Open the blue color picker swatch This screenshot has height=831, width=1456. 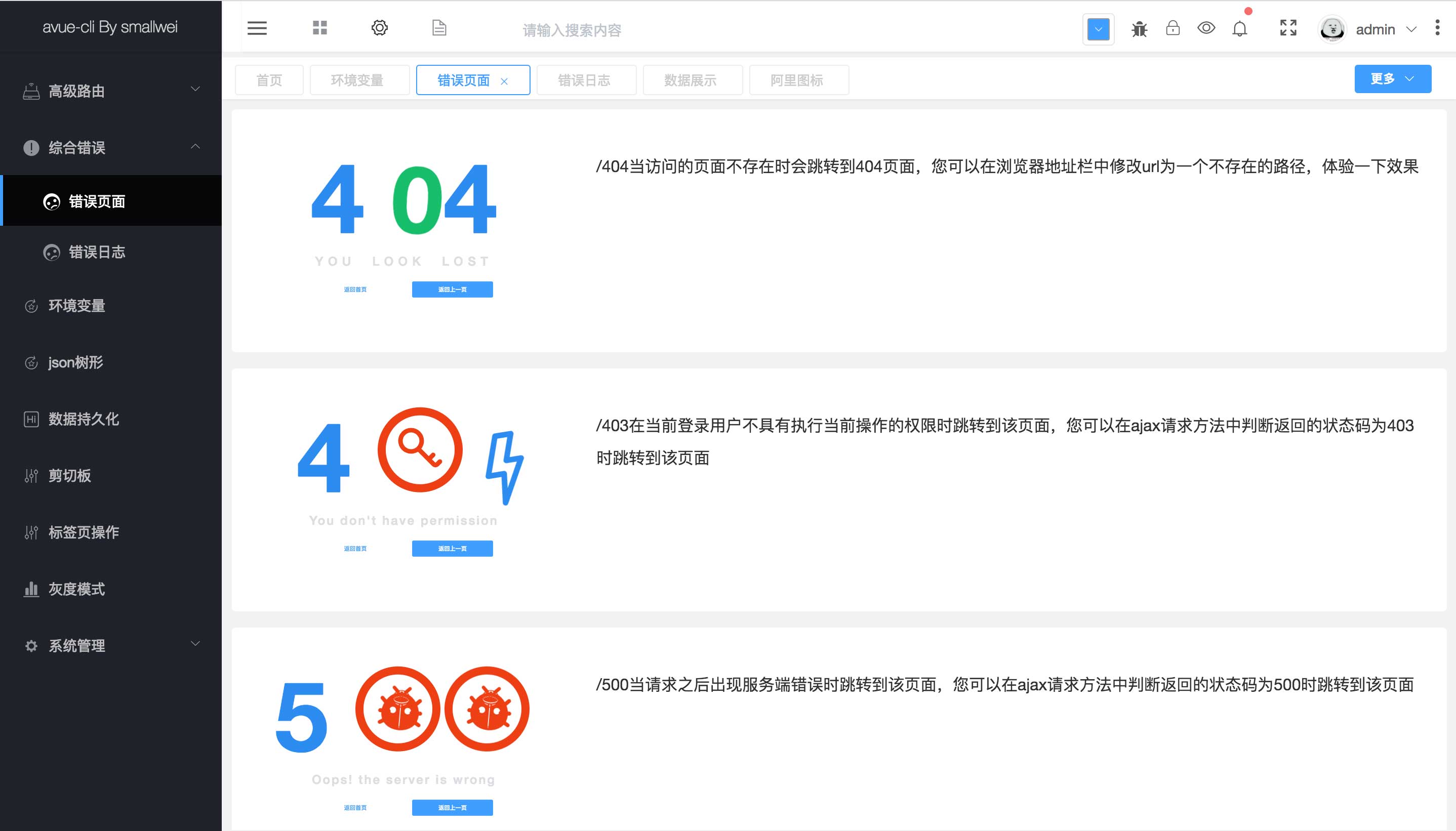tap(1098, 29)
